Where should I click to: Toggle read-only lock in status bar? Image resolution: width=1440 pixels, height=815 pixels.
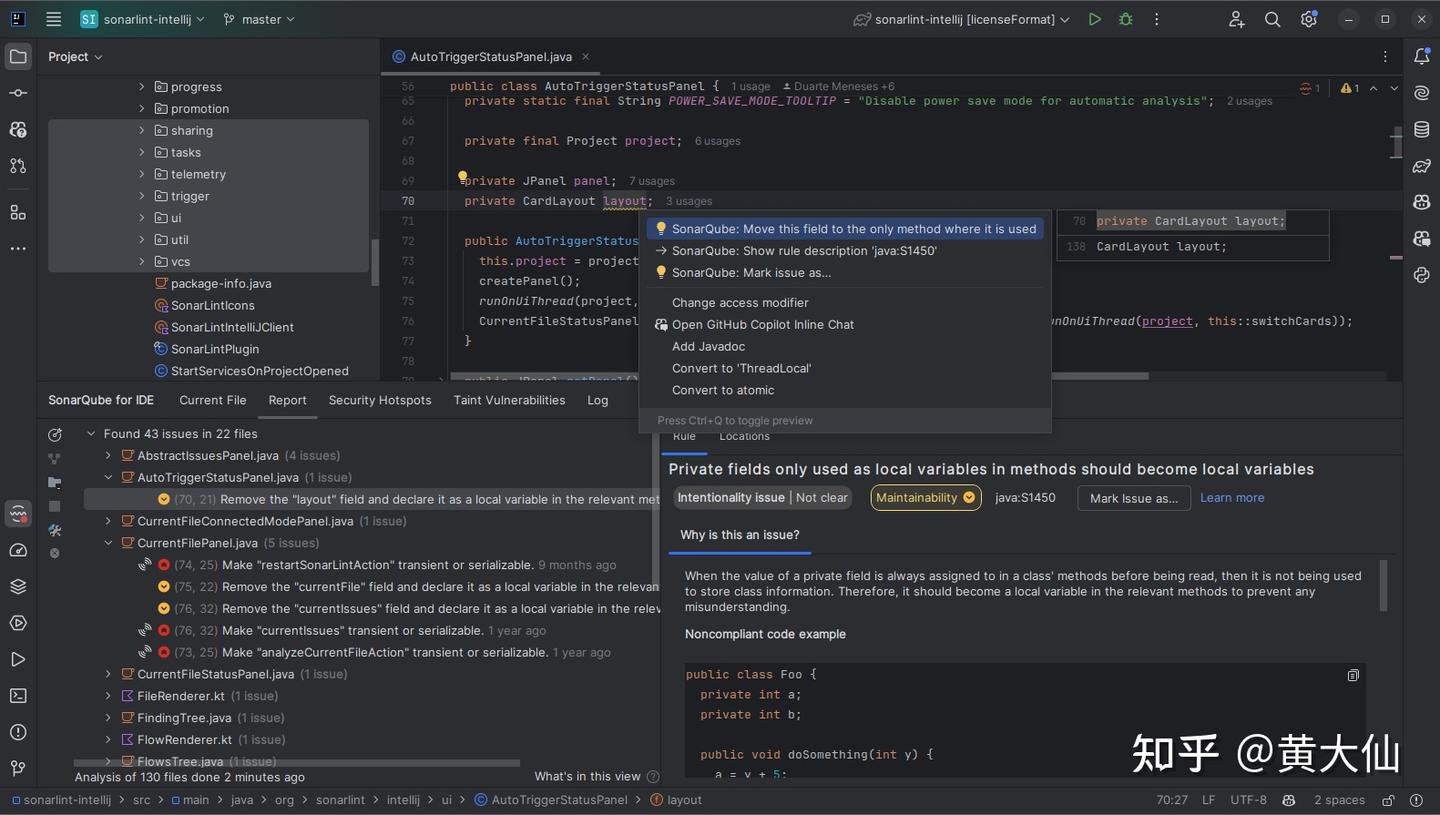coord(1388,800)
